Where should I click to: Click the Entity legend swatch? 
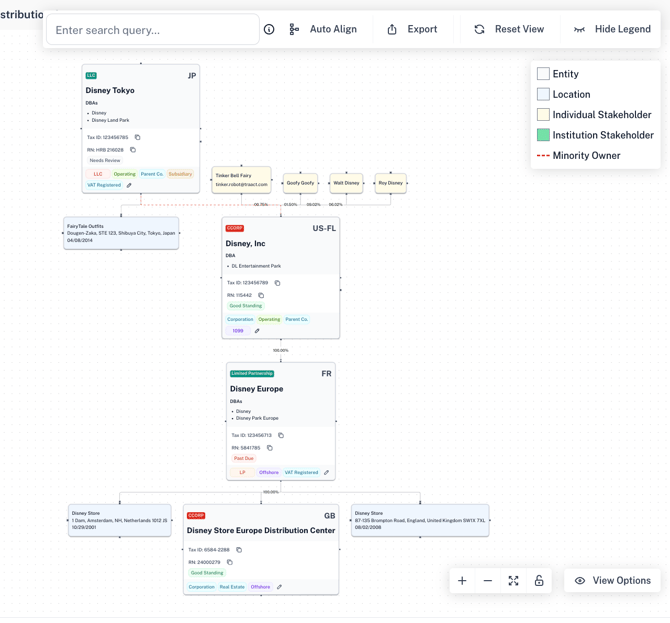tap(543, 73)
